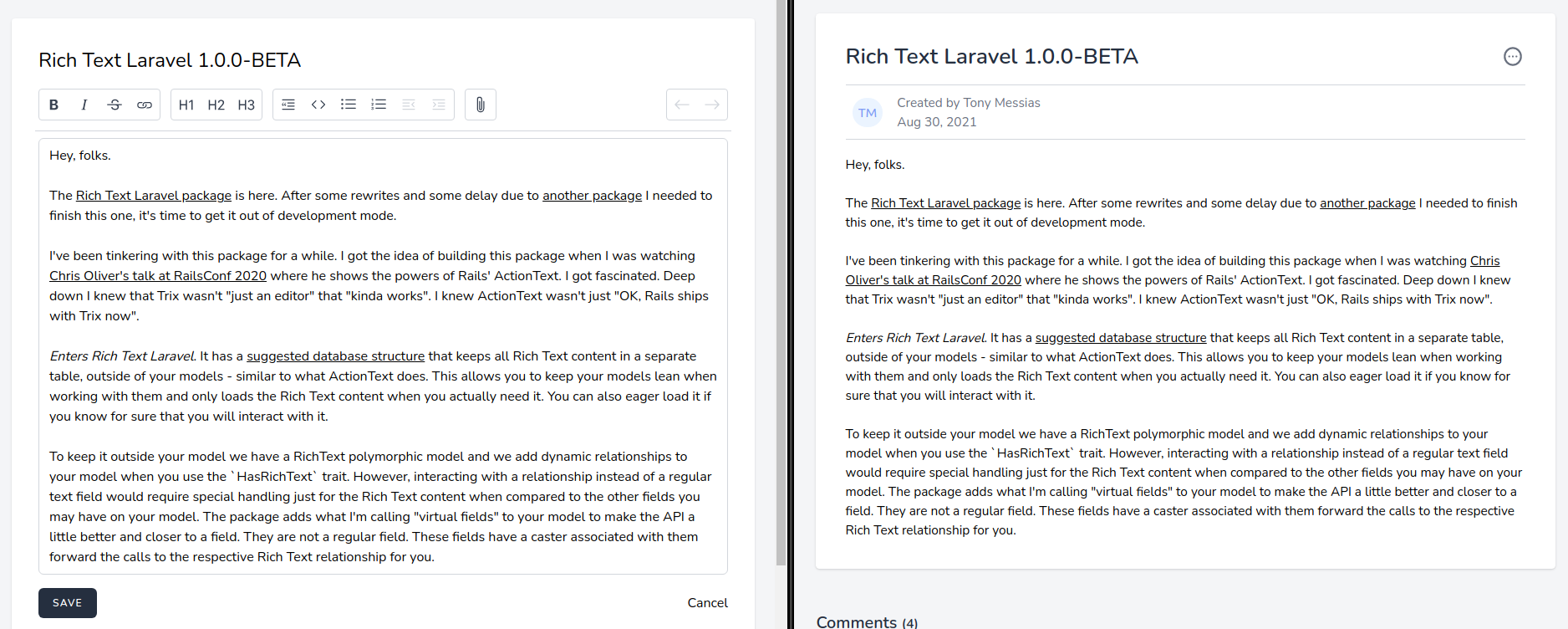This screenshot has width=1568, height=629.
Task: Save the edited post
Action: click(68, 603)
